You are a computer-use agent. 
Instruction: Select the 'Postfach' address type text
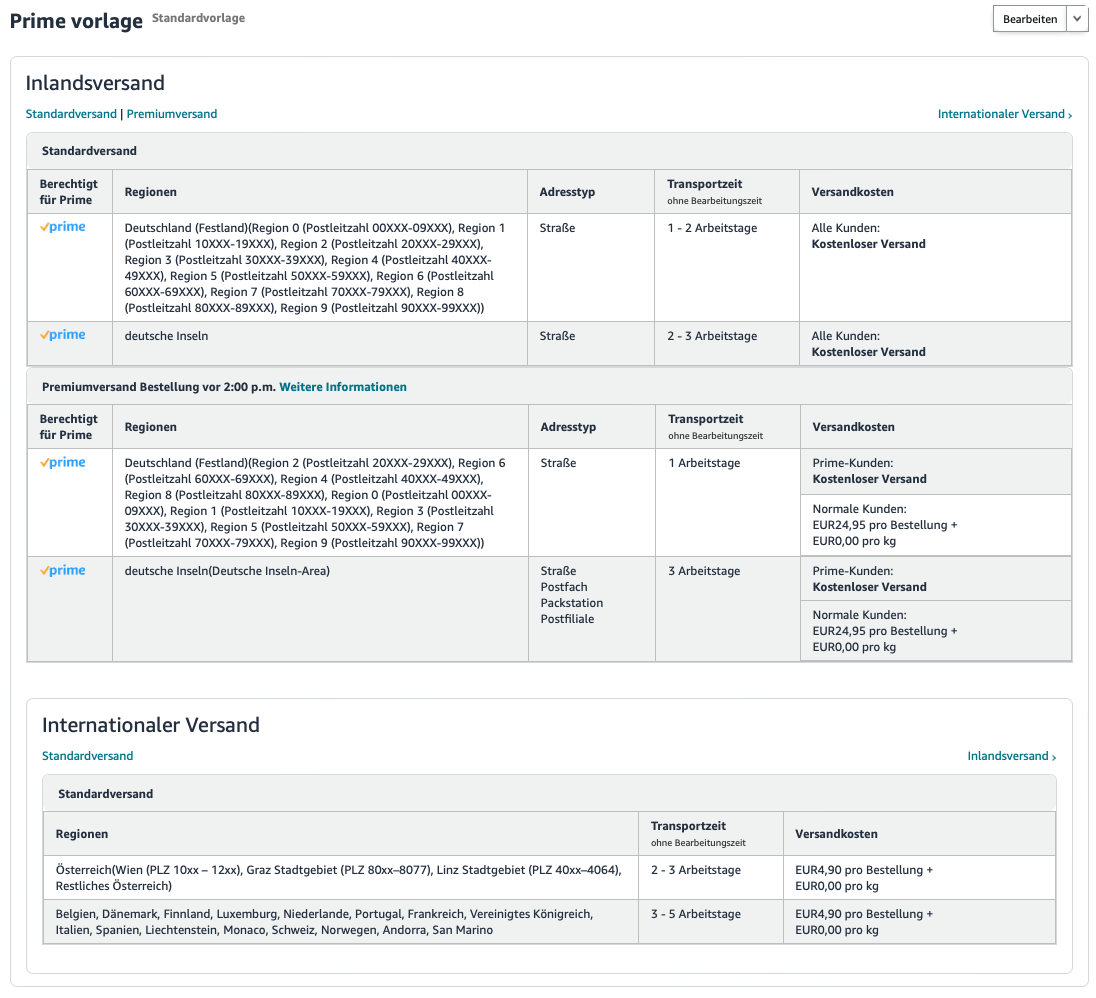[x=564, y=587]
